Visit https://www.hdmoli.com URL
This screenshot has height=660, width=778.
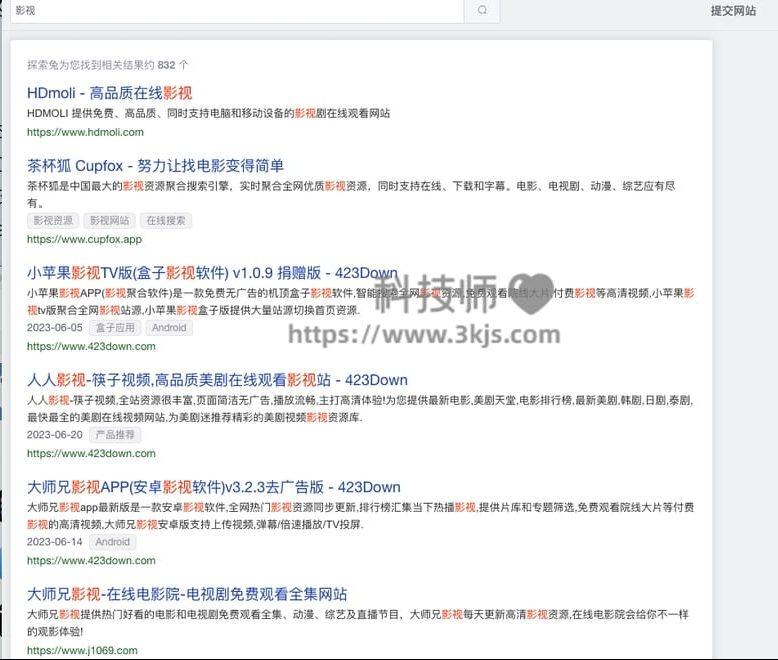(x=85, y=132)
